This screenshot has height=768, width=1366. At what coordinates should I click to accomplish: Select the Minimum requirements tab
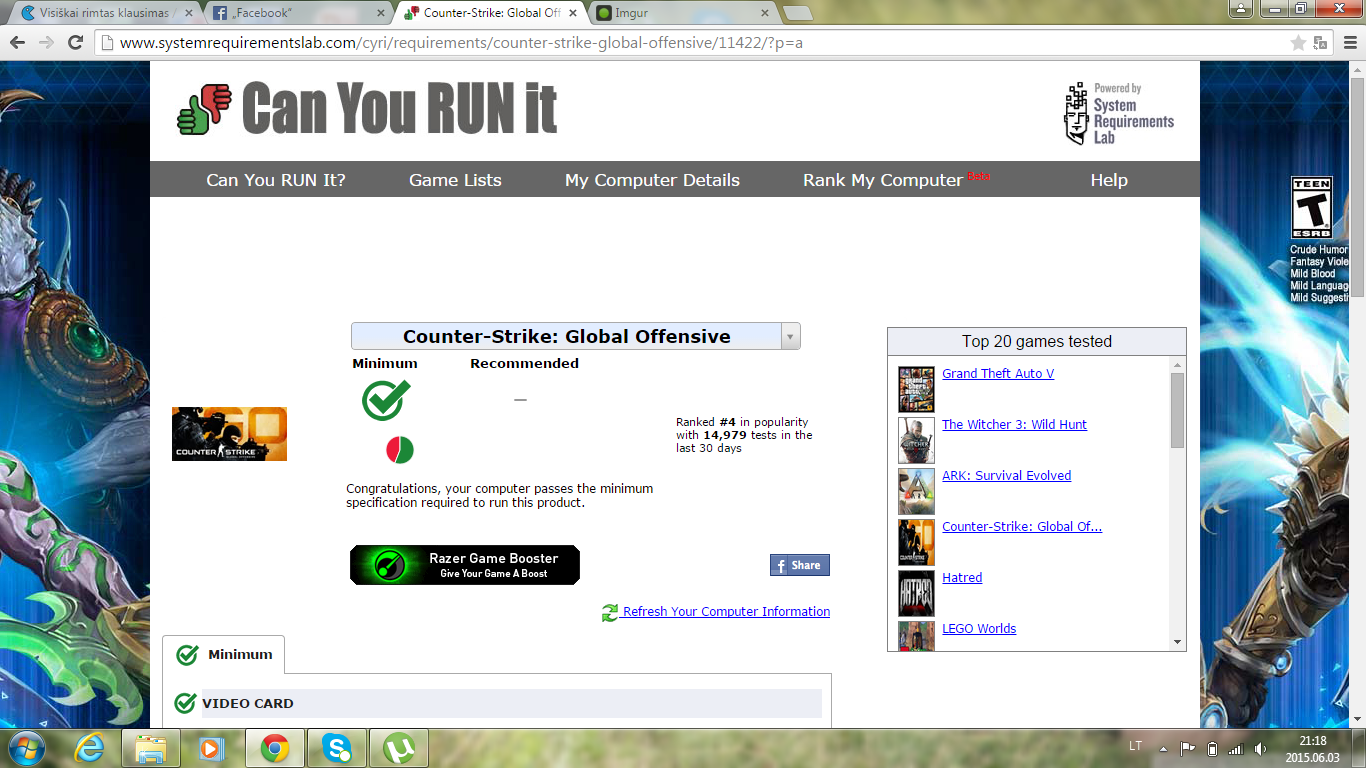224,655
